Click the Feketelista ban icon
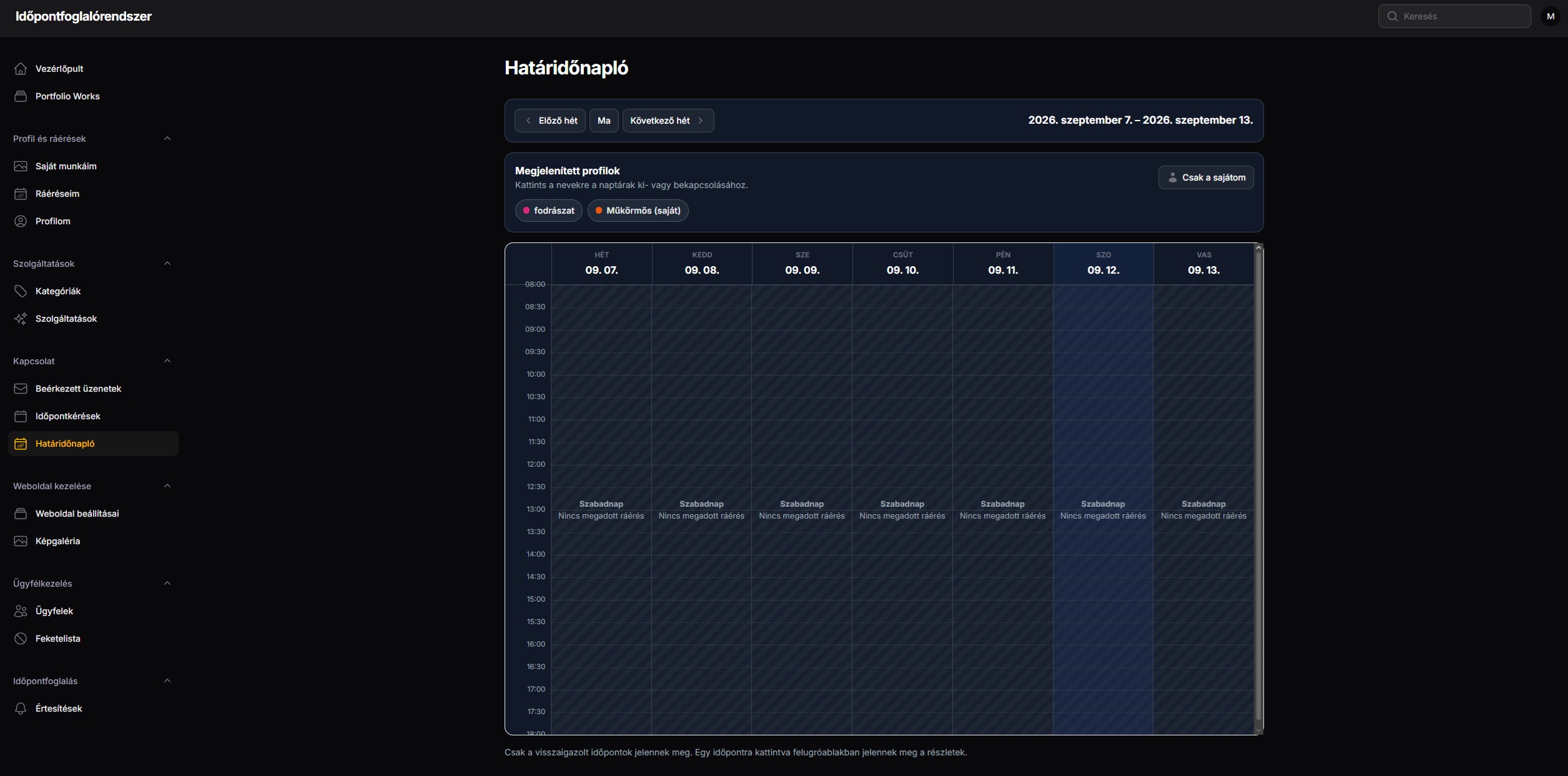Viewport: 1568px width, 776px height. pos(21,639)
